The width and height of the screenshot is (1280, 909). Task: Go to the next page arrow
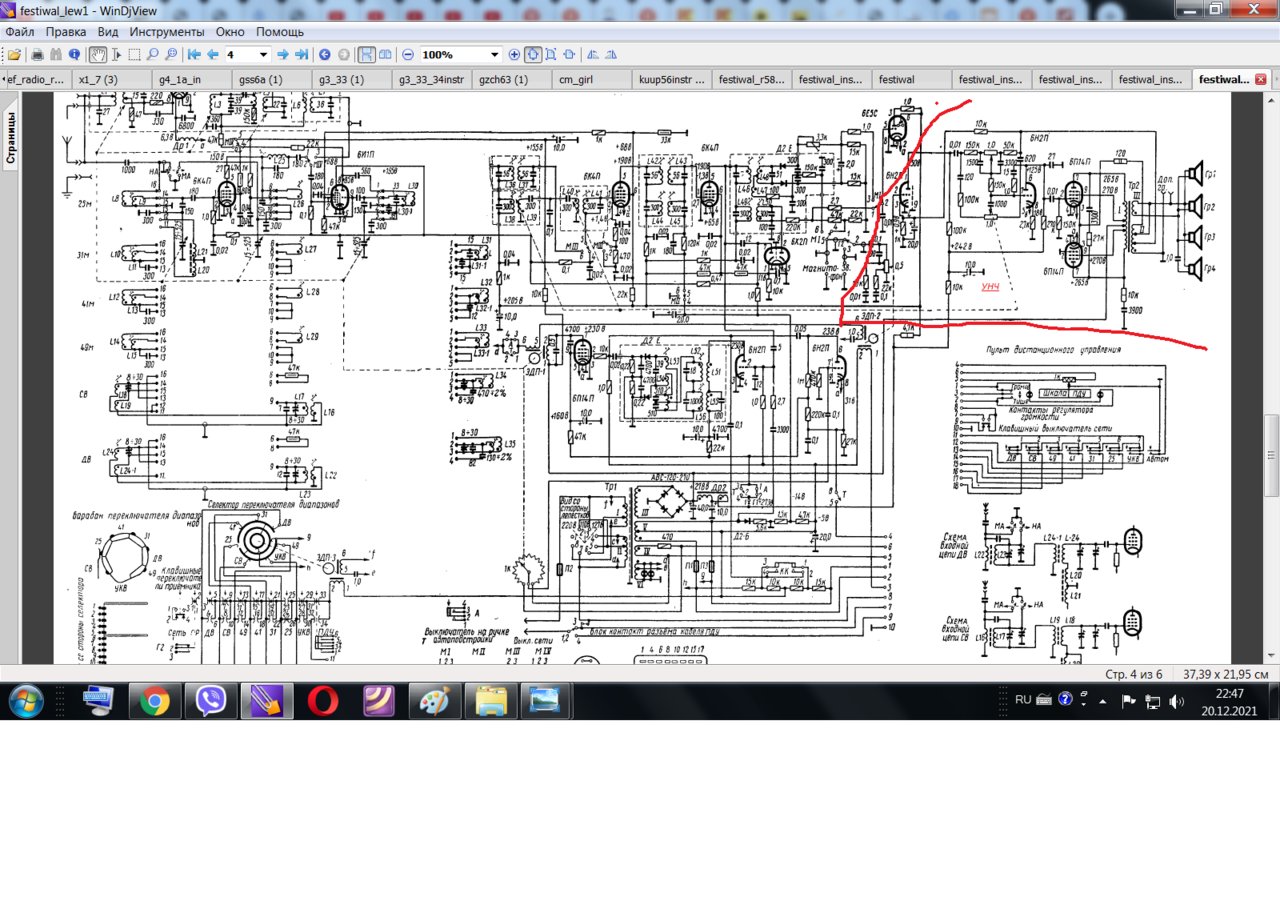(x=283, y=55)
